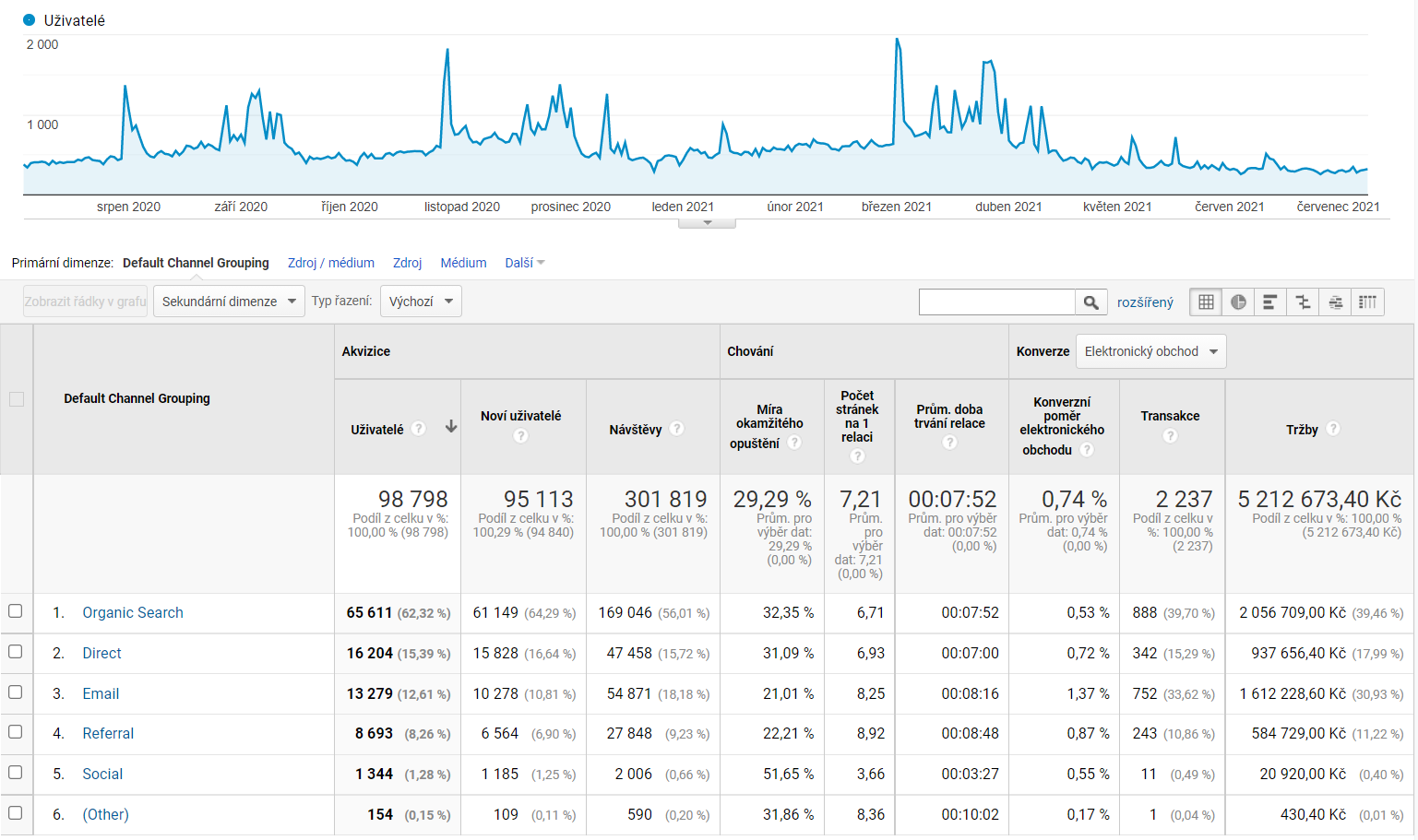Switch to data table view icon
Viewport: 1418px width, 840px height.
1206,302
